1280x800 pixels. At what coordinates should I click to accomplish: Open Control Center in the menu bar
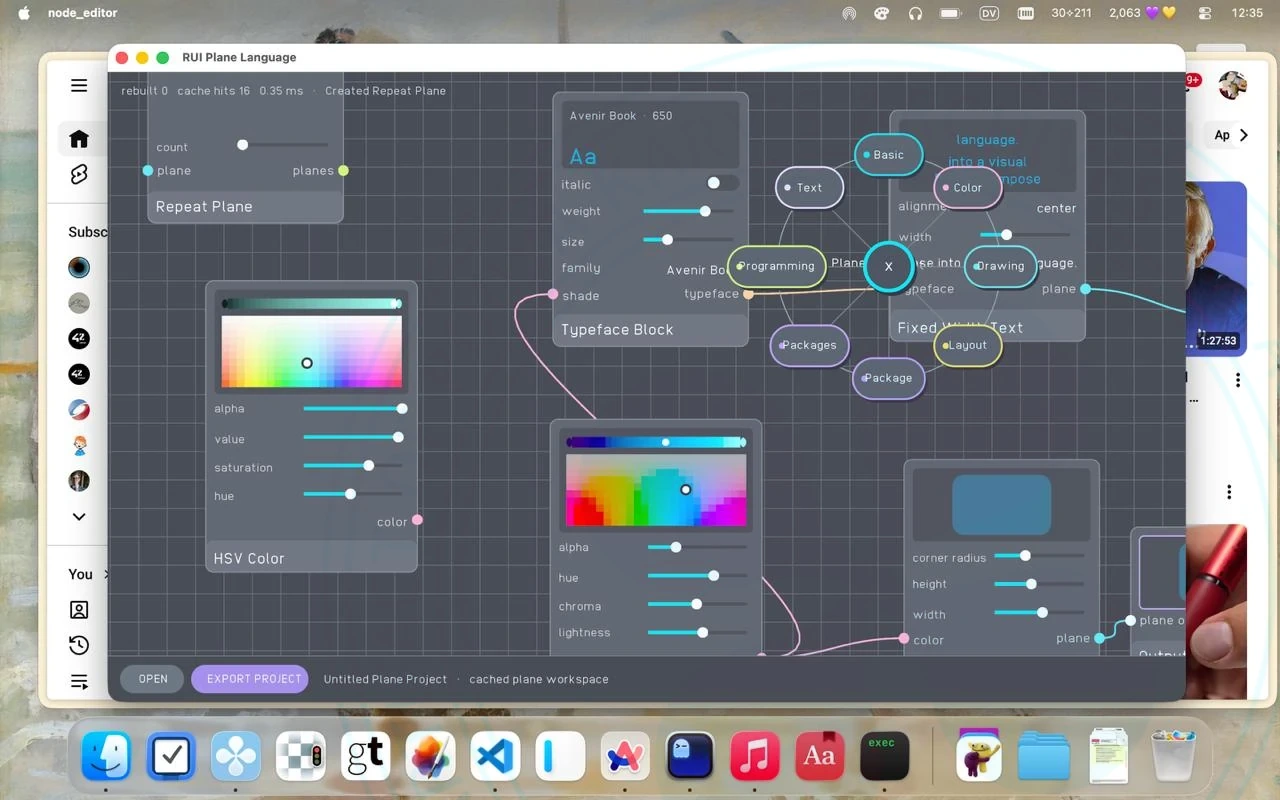coord(1204,13)
